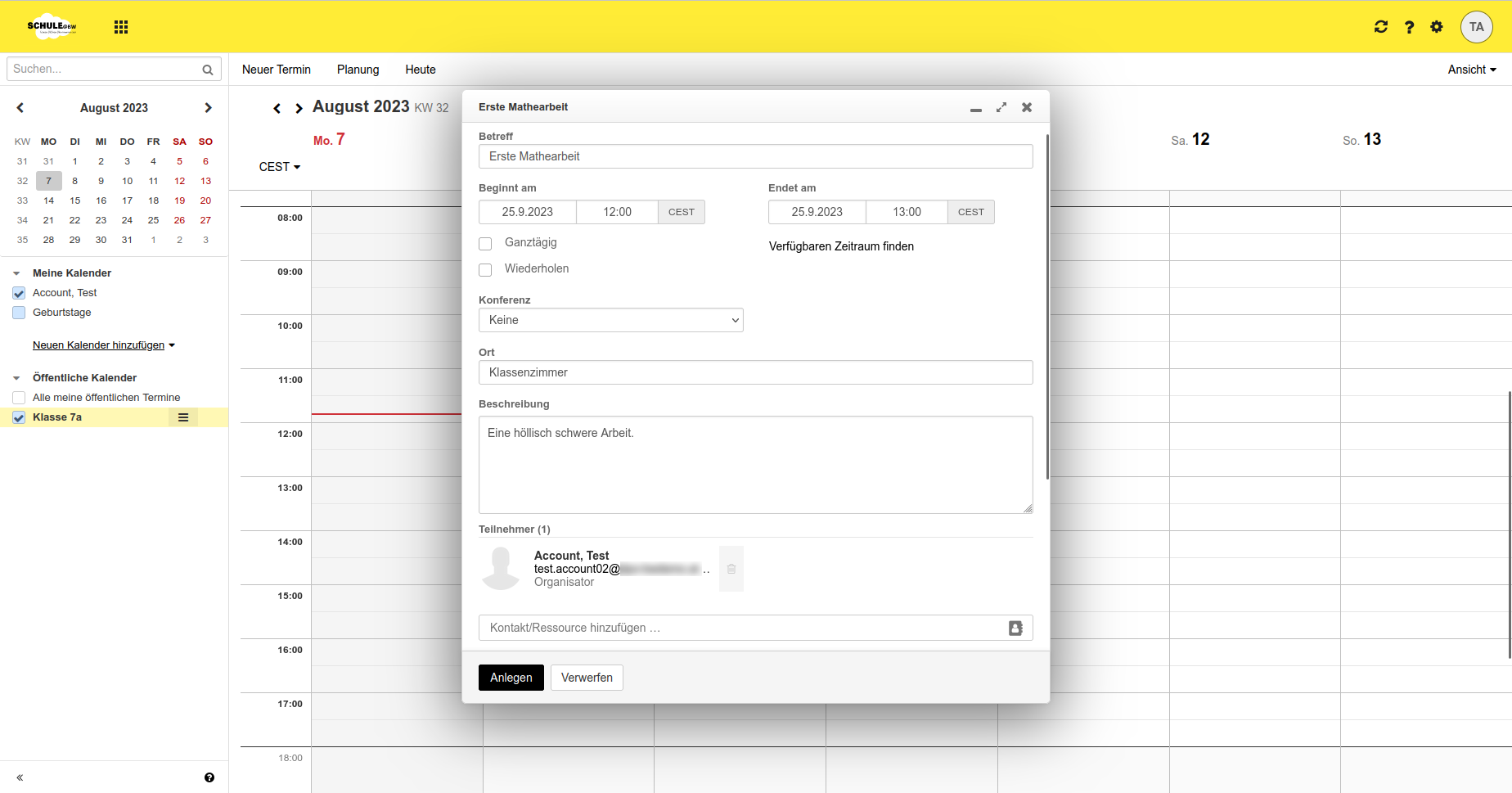Open Klasse 7a calendar options menu icon
This screenshot has height=793, width=1512.
tap(183, 417)
